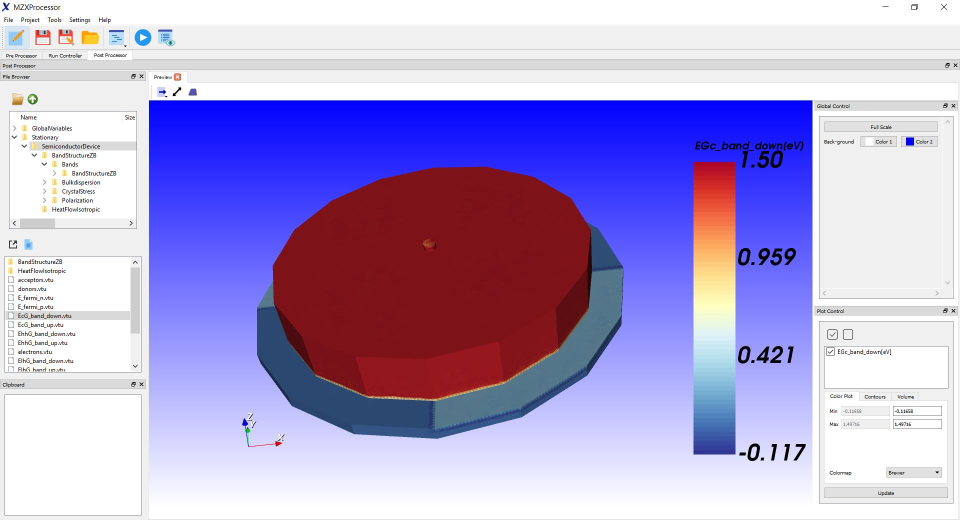The width and height of the screenshot is (960, 520).
Task: Click the Max value input field
Action: 917,424
